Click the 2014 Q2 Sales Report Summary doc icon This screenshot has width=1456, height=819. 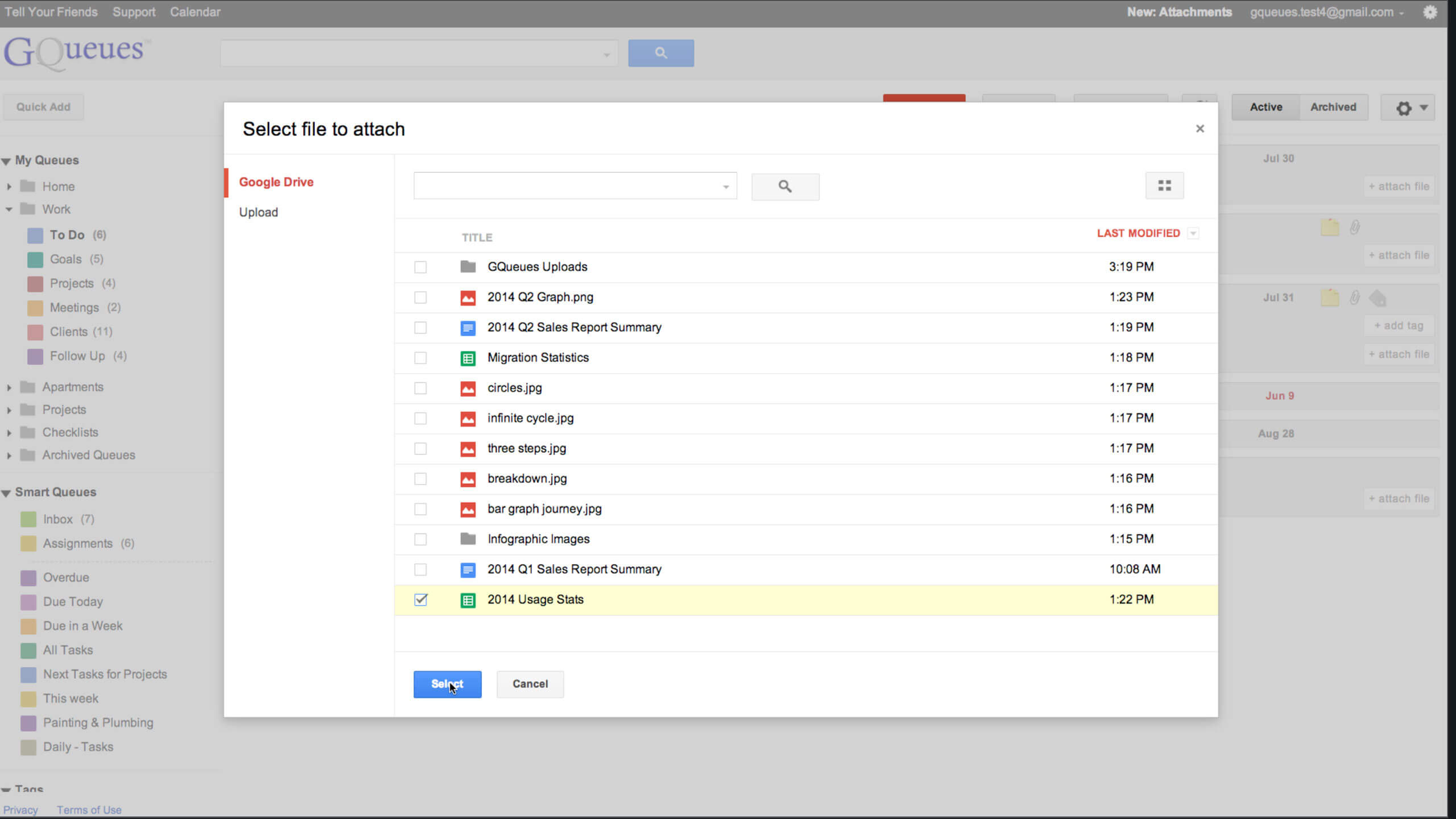(468, 328)
